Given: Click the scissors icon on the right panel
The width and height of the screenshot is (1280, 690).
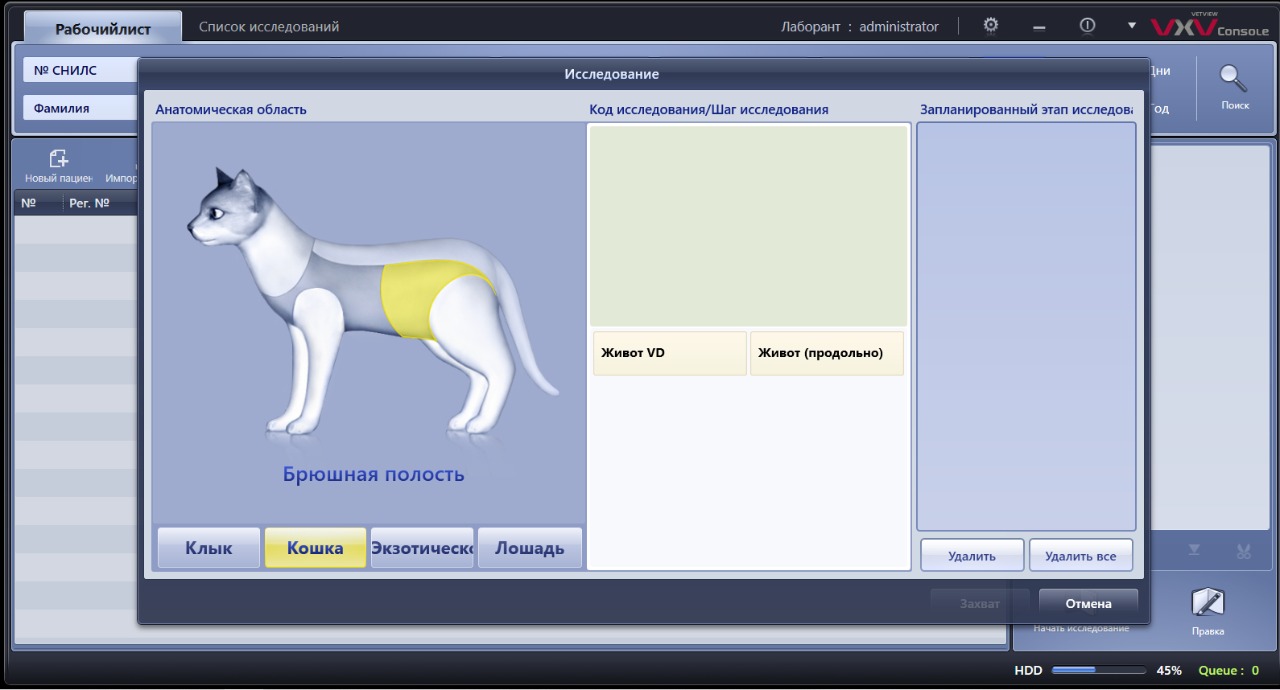Looking at the screenshot, I should (x=1243, y=551).
